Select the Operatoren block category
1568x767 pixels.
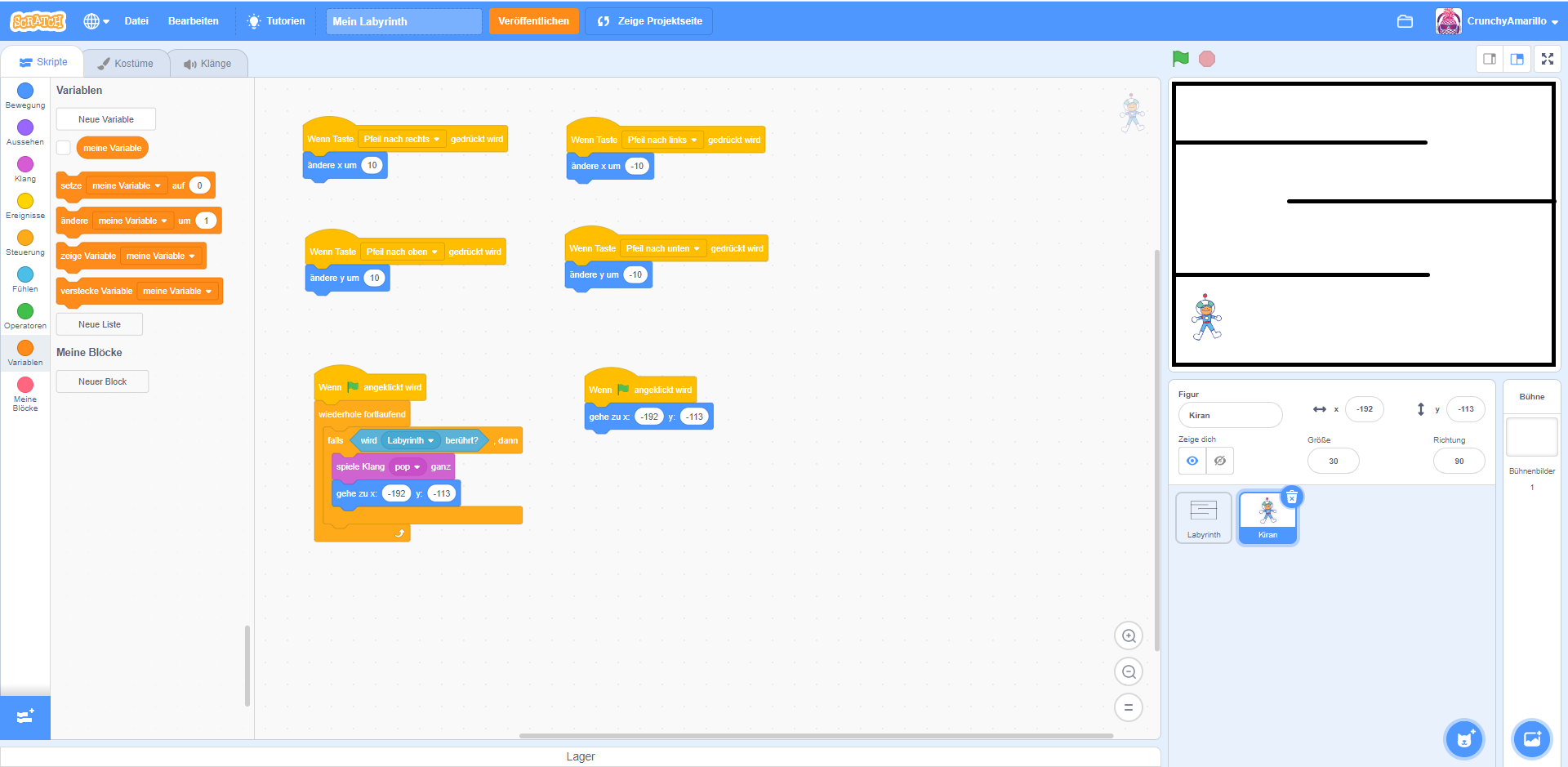(x=25, y=316)
